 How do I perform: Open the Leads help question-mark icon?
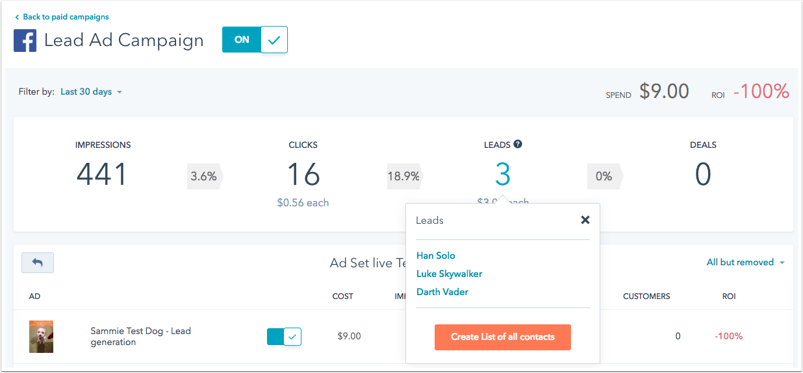[518, 144]
